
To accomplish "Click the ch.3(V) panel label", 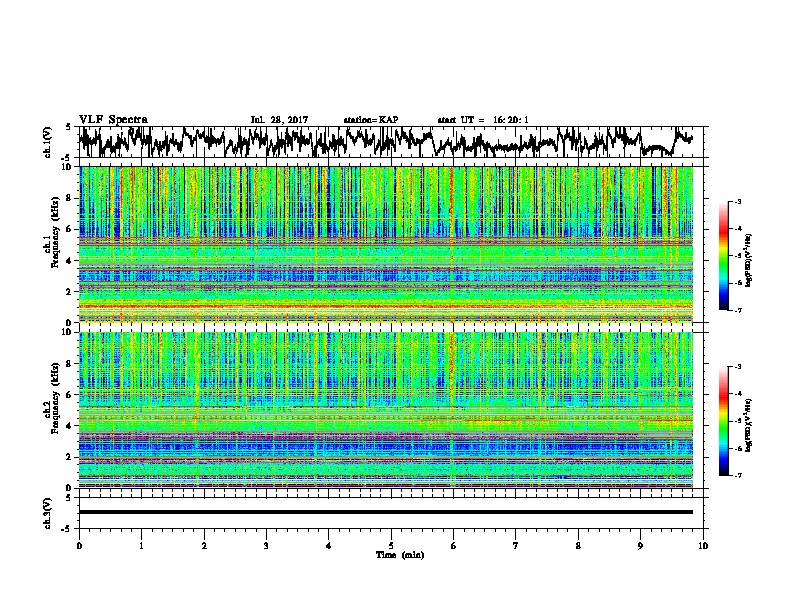I will (48, 513).
